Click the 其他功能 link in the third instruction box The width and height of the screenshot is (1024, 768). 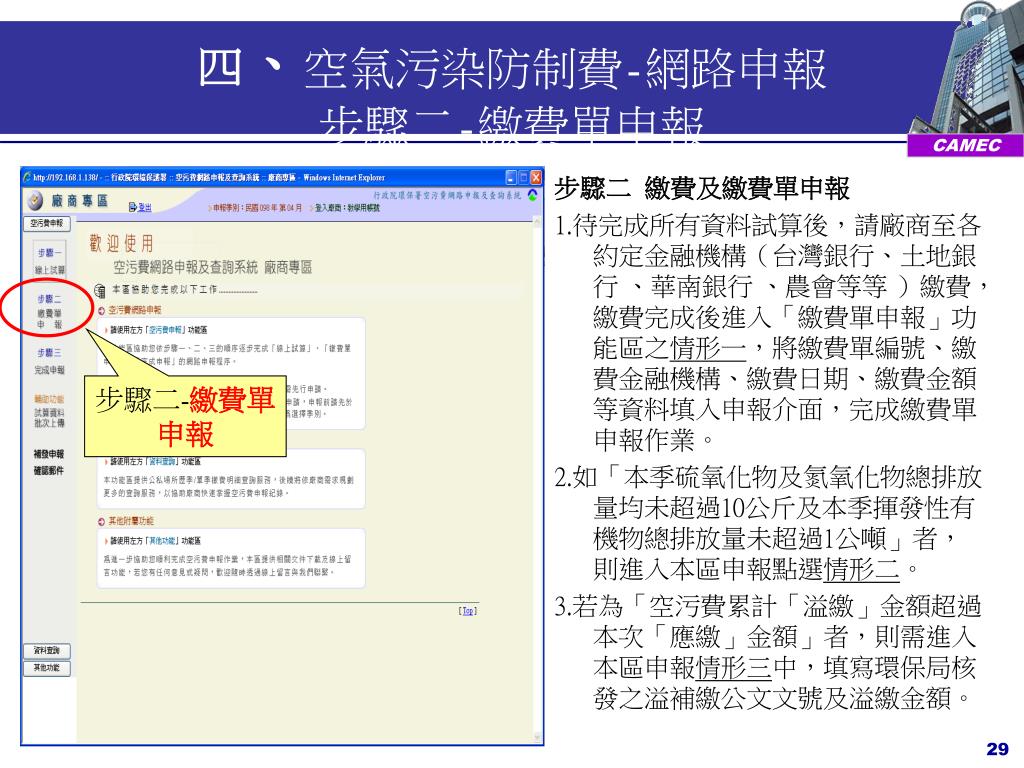(163, 541)
